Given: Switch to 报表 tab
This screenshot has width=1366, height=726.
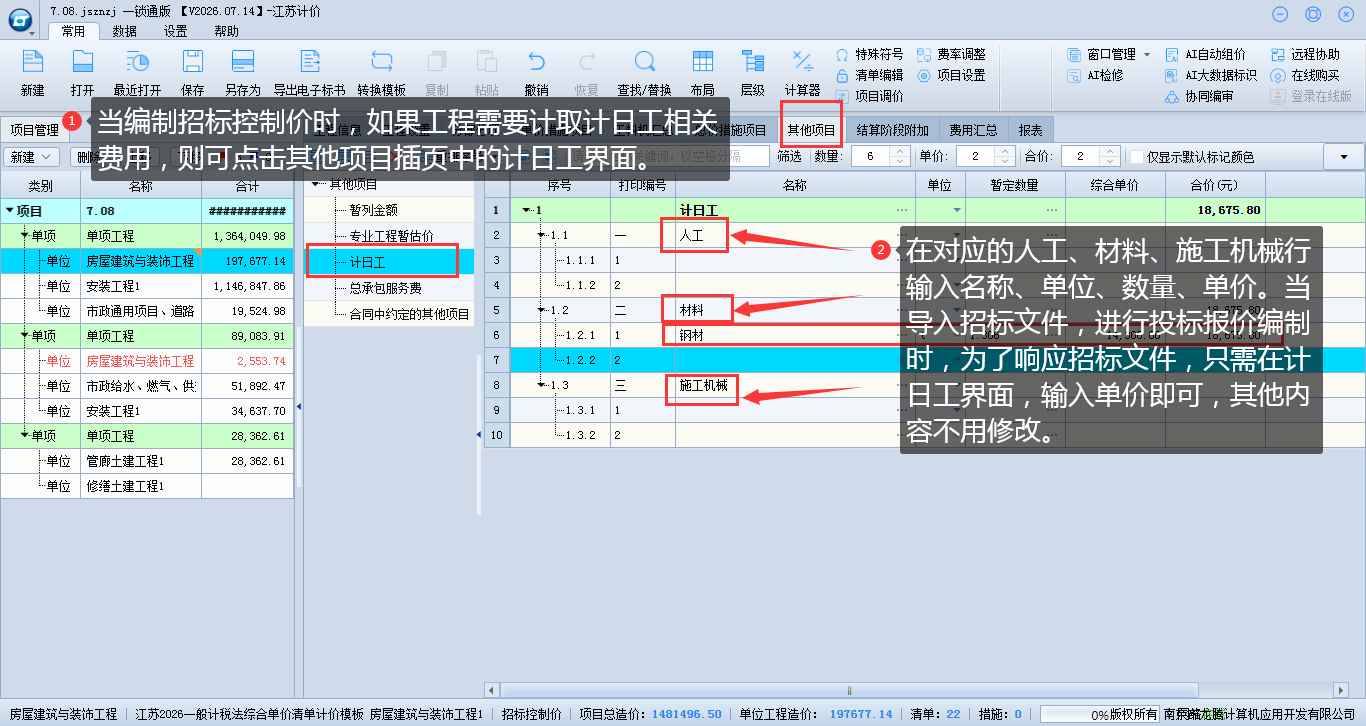Looking at the screenshot, I should [1030, 130].
